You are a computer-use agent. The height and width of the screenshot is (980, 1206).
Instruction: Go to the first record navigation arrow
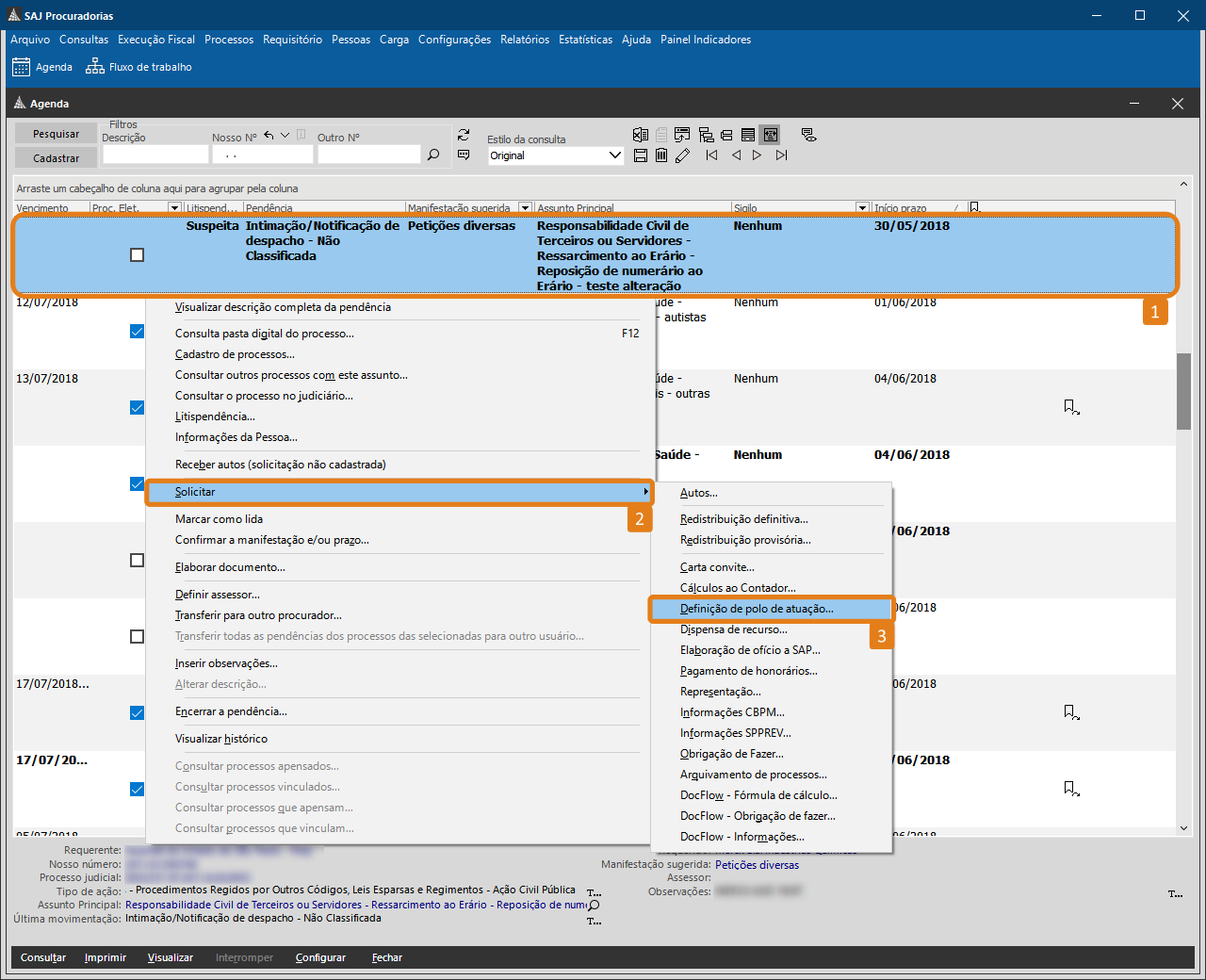(x=711, y=155)
